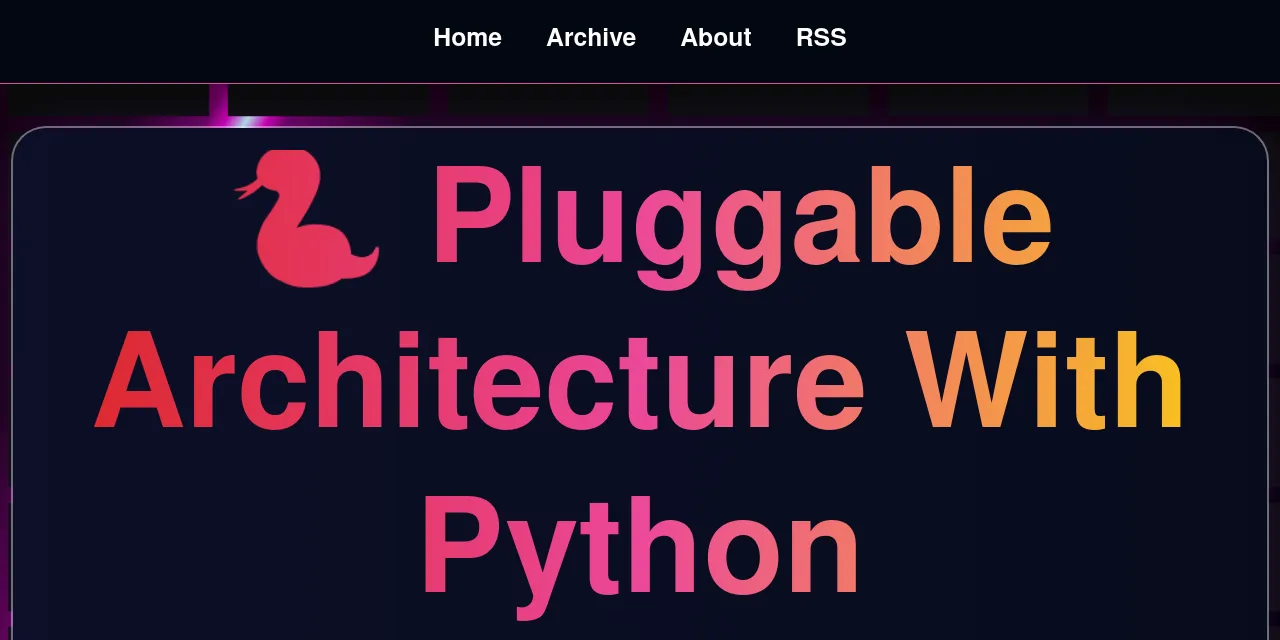Click the last dark tile at right edge
The image size is (1280, 640).
click(x=1195, y=100)
